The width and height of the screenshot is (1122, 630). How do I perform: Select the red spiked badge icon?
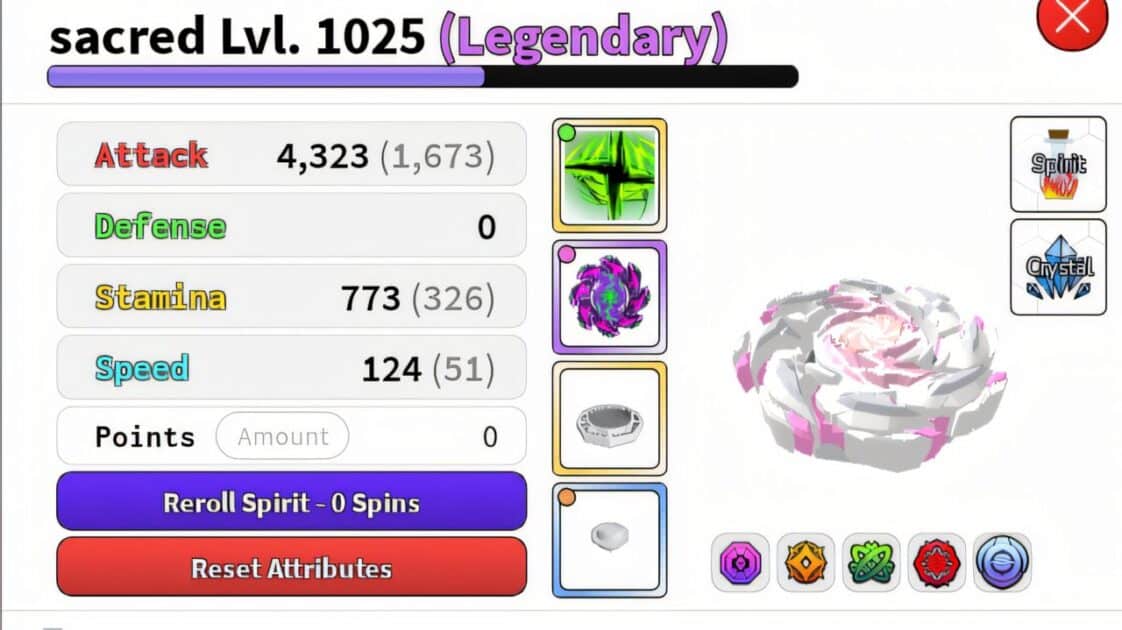click(x=937, y=563)
